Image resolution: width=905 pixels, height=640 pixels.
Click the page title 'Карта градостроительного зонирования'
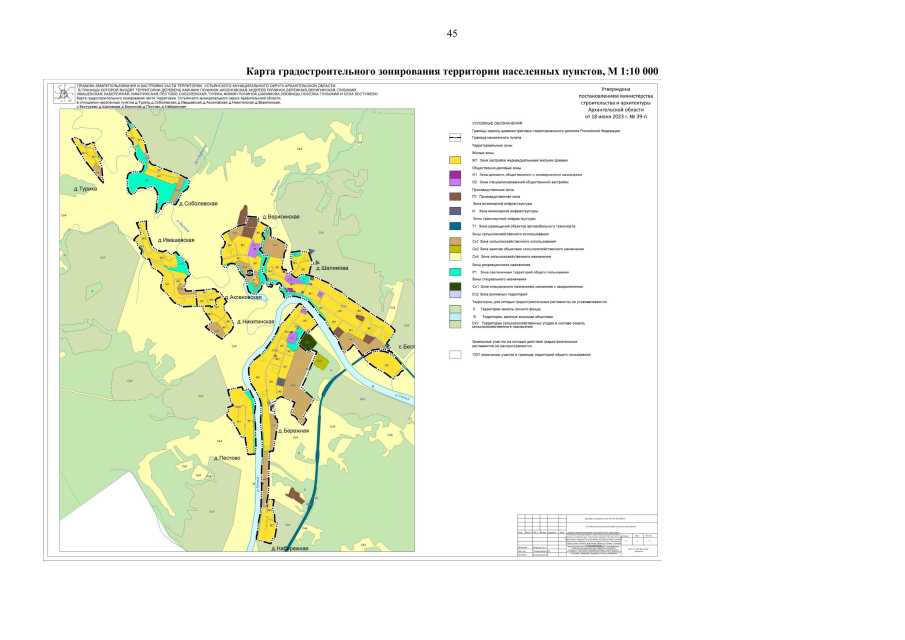[343, 72]
